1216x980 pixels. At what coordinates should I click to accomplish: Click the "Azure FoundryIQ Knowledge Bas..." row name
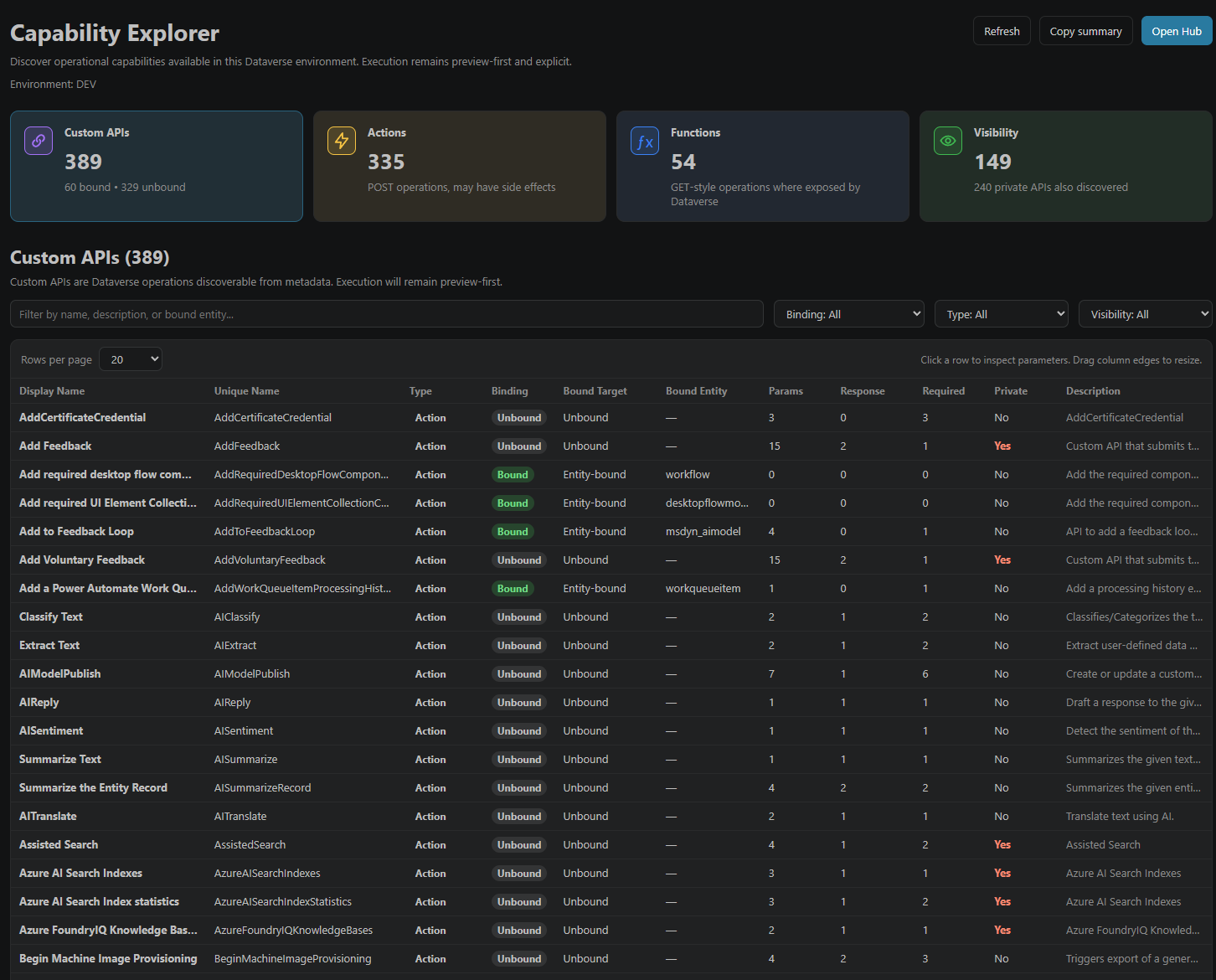[x=108, y=931]
